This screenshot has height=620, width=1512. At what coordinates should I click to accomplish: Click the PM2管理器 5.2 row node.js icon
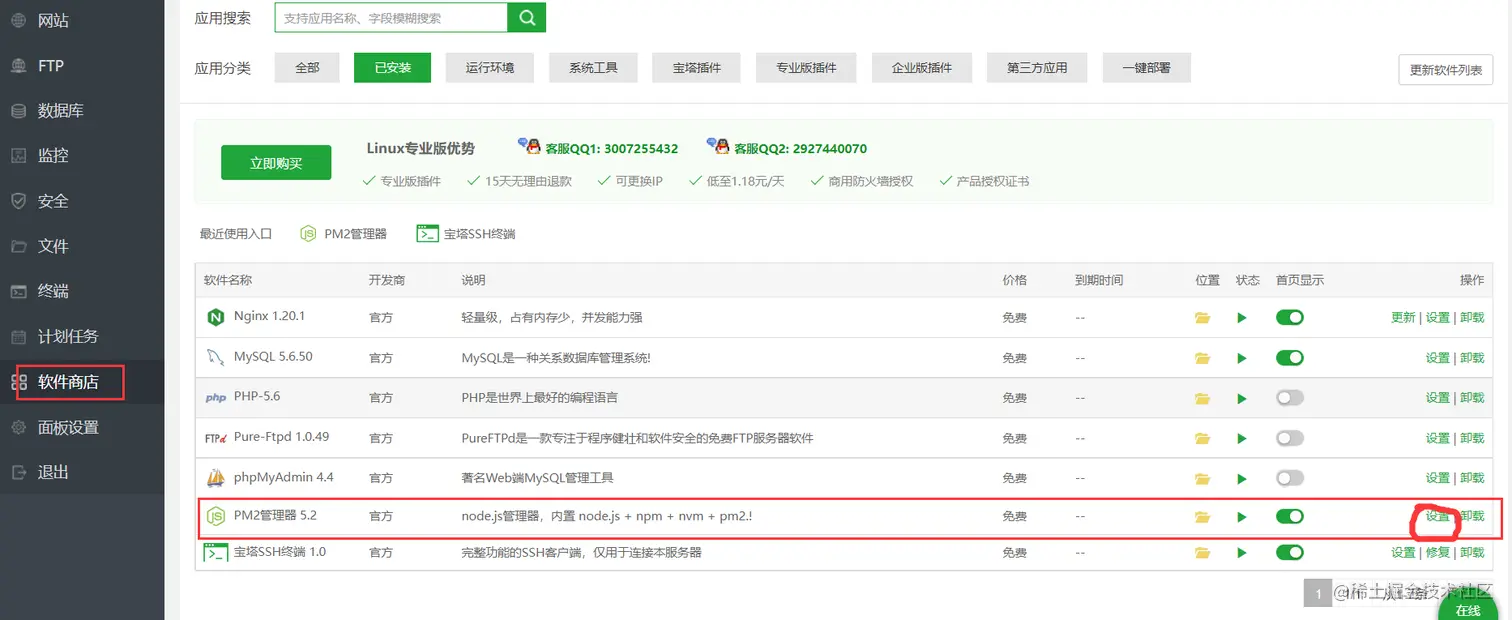[215, 516]
